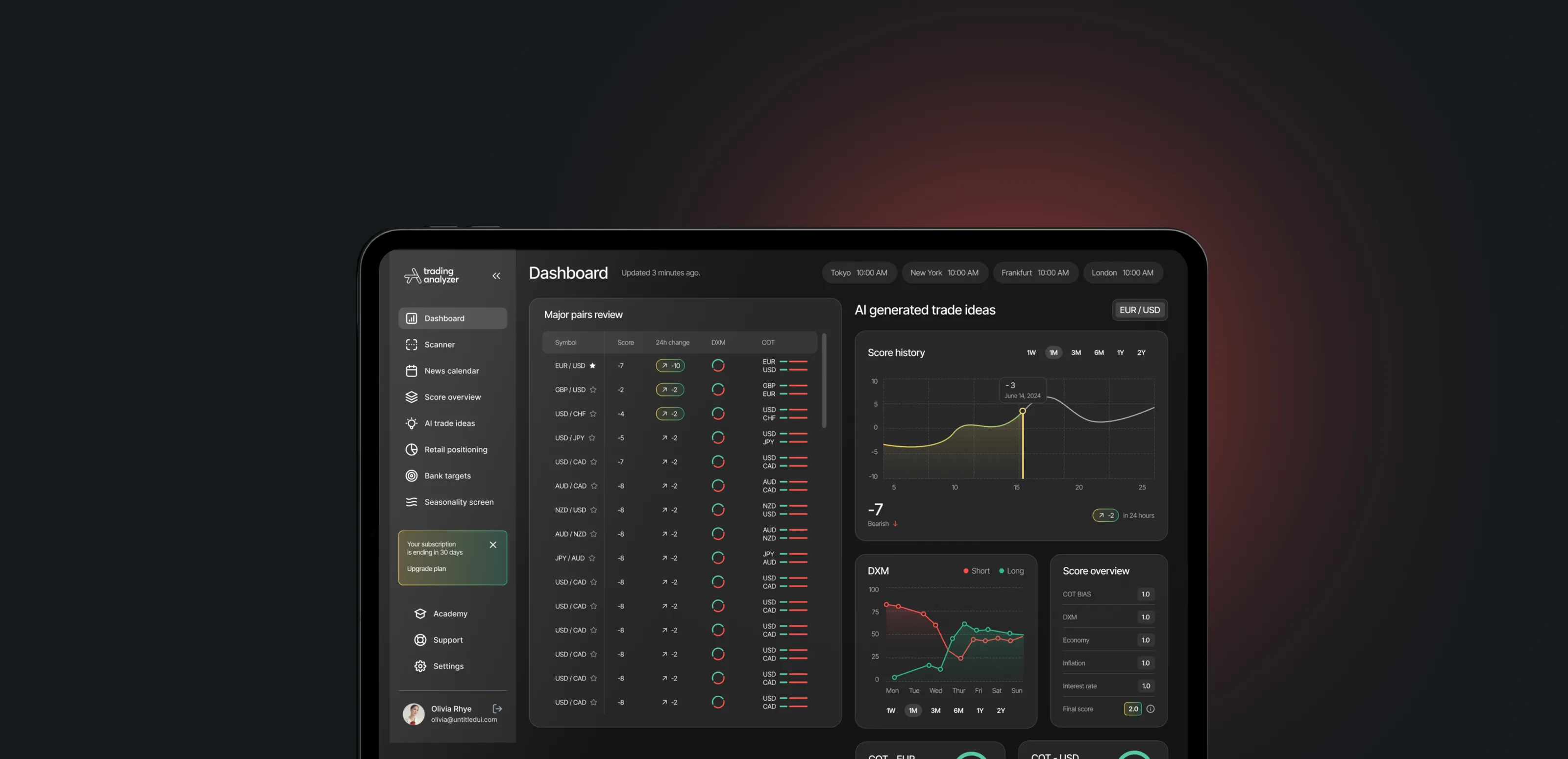Select 6M range in Score history
Screen dimensions: 1568x759
click(x=1099, y=352)
